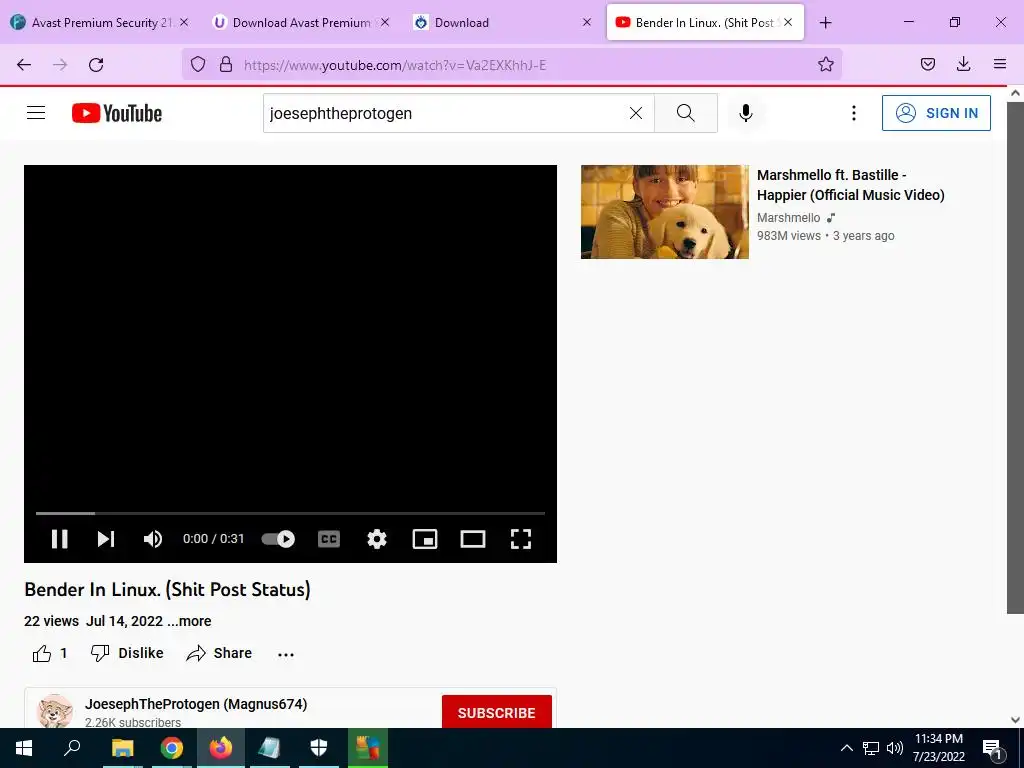Open JoesephTheProtogen (Magnus674) channel name

point(196,704)
